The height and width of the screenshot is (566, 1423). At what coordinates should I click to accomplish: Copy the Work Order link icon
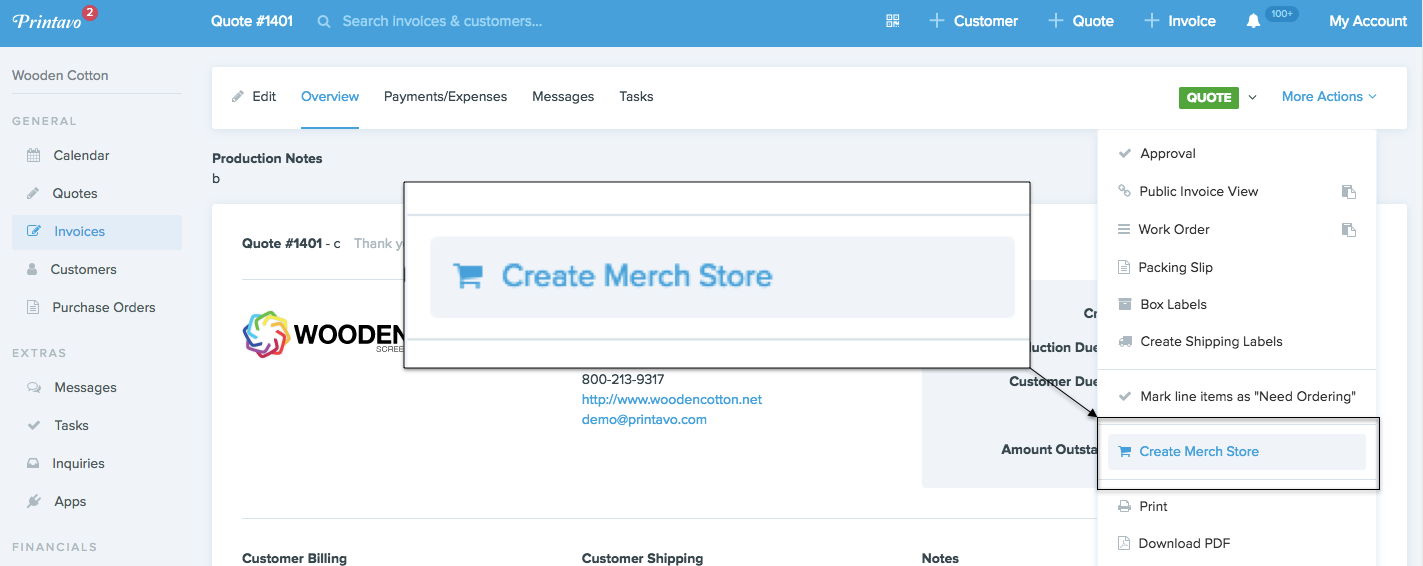pos(1348,230)
